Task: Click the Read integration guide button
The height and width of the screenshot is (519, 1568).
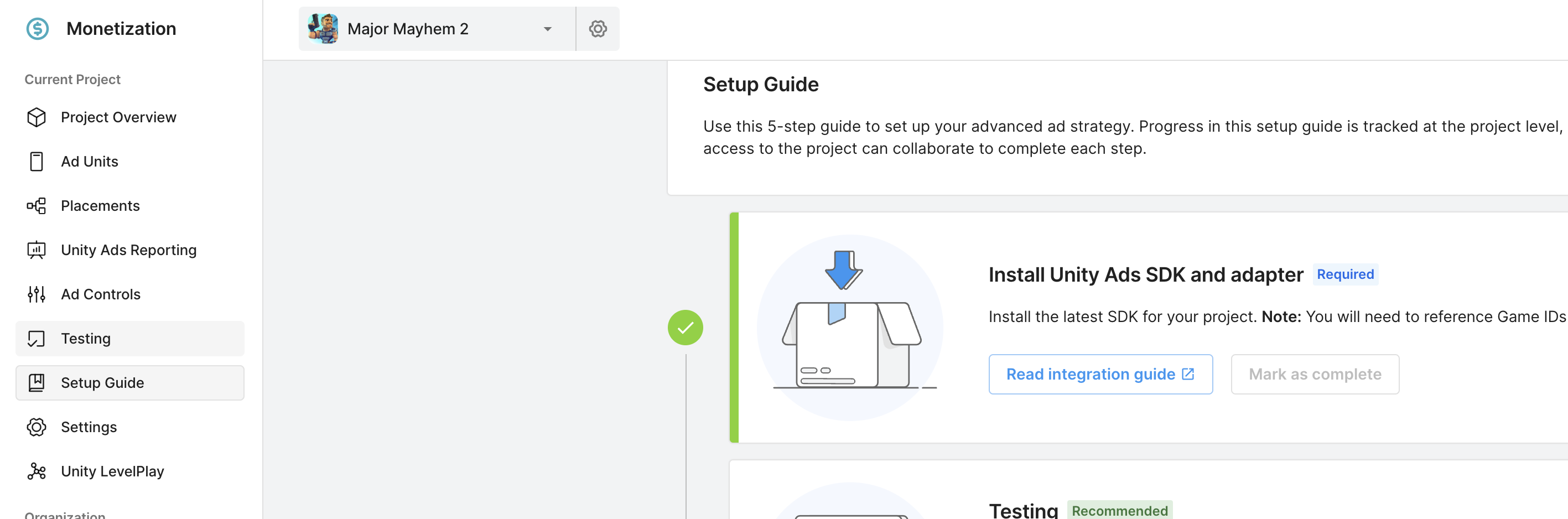Action: tap(1100, 374)
